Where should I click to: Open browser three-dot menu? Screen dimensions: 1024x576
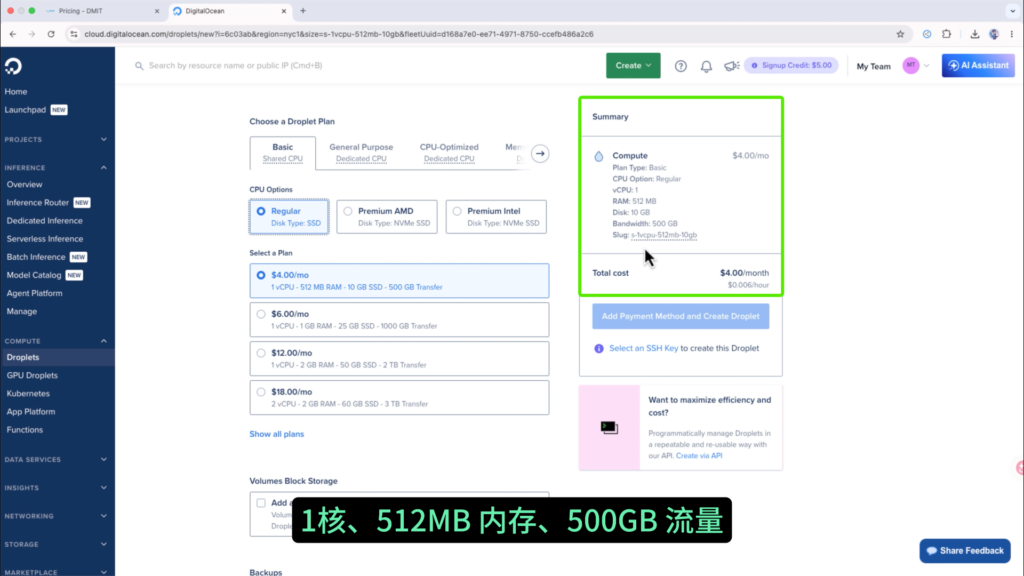1012,34
